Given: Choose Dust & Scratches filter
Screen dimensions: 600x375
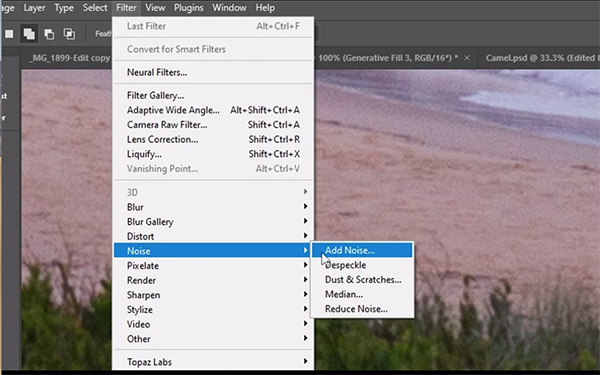Looking at the screenshot, I should pyautogui.click(x=362, y=279).
